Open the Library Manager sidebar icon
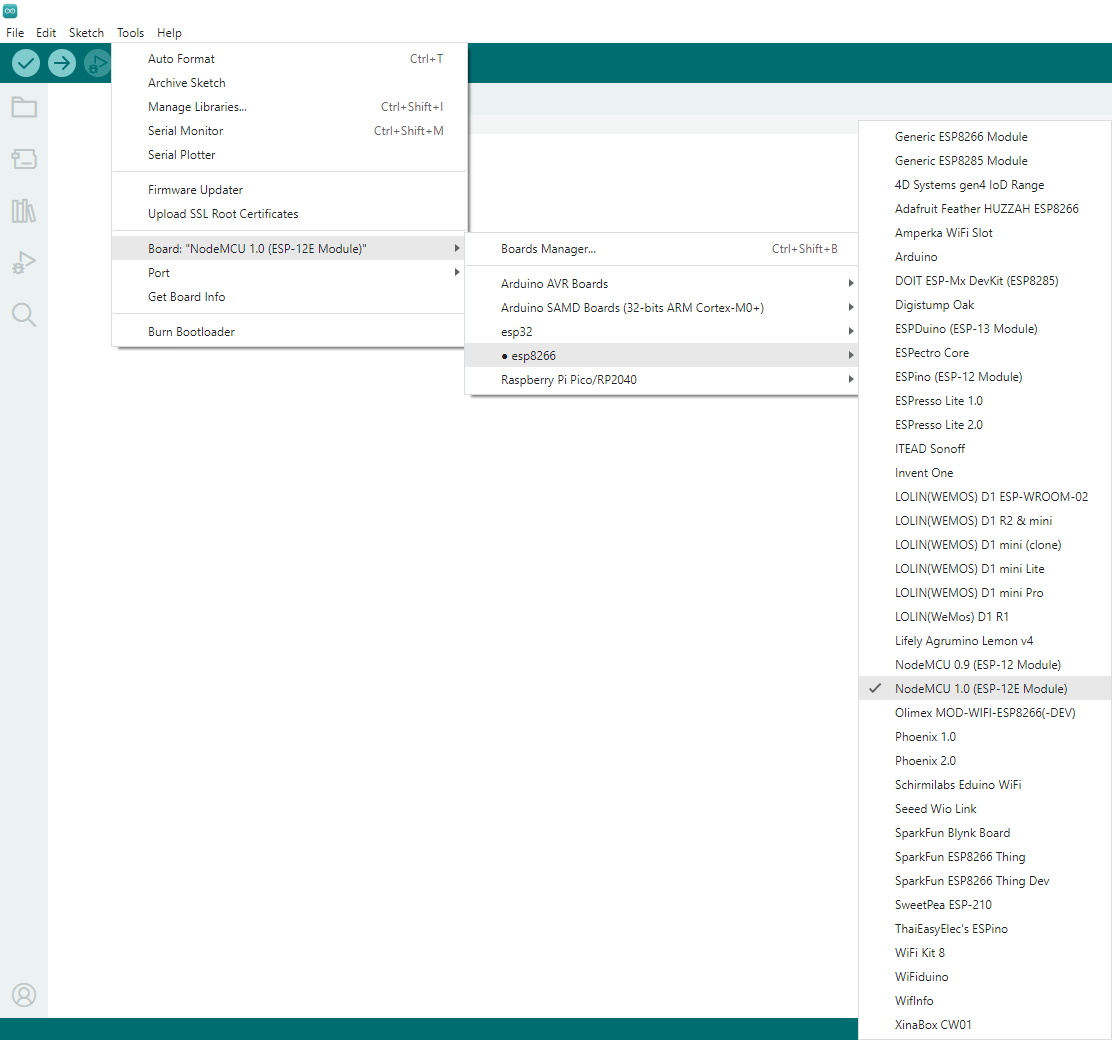The image size is (1112, 1040). (24, 211)
